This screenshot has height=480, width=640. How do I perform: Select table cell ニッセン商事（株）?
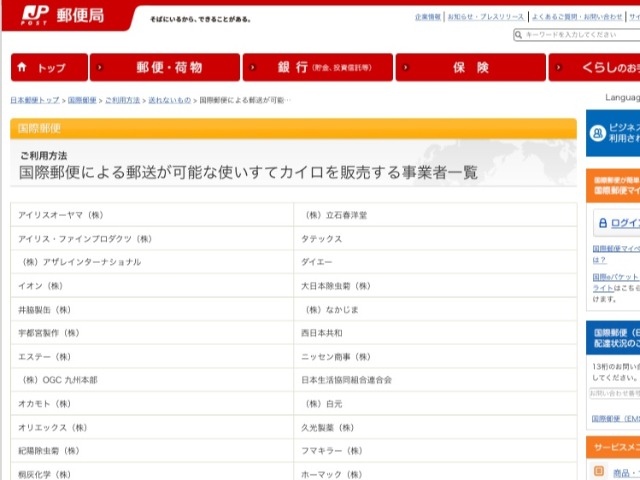(435, 356)
